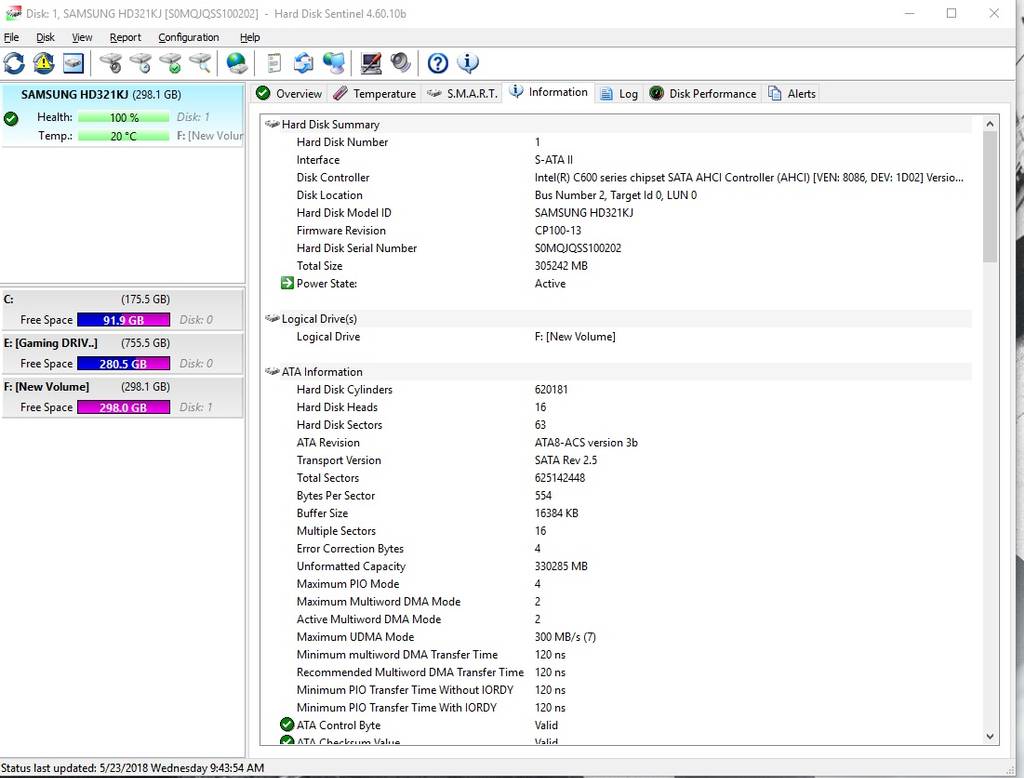Click the disk with green checkmark icon
Screen dimensions: 1024x778
point(170,63)
